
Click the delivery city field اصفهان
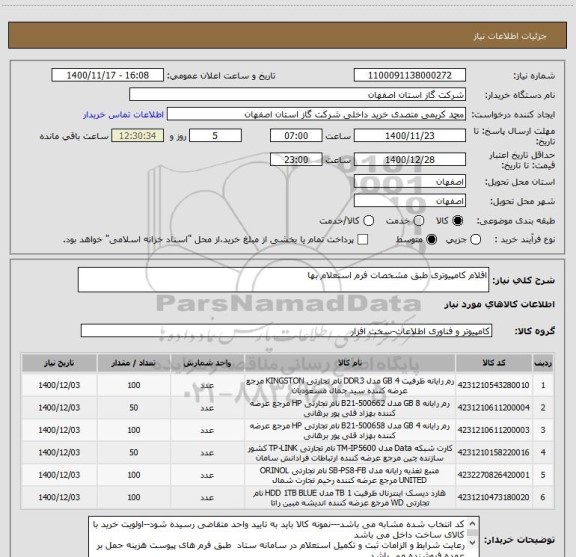click(x=410, y=201)
